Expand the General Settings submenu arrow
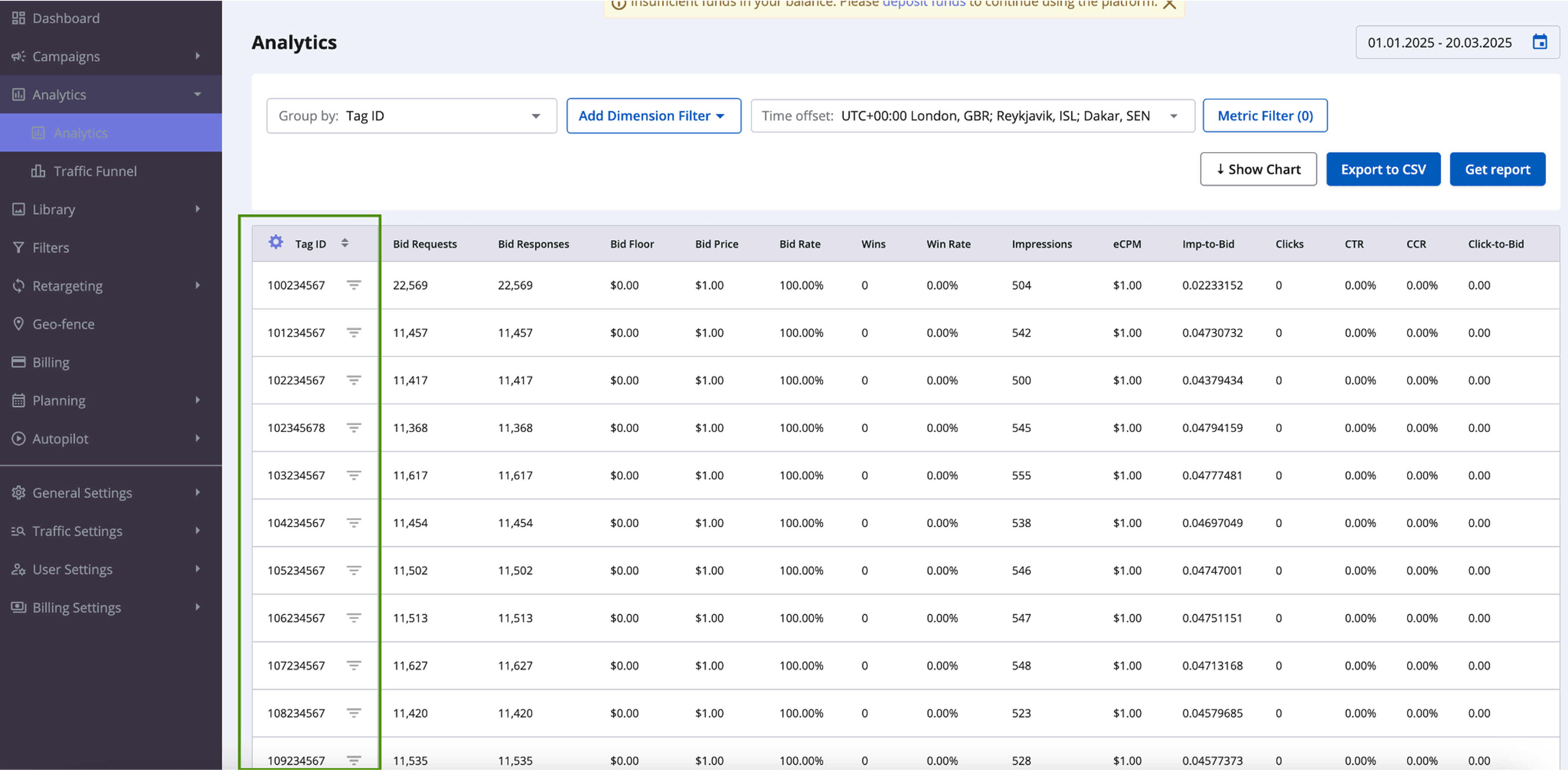 [x=198, y=492]
